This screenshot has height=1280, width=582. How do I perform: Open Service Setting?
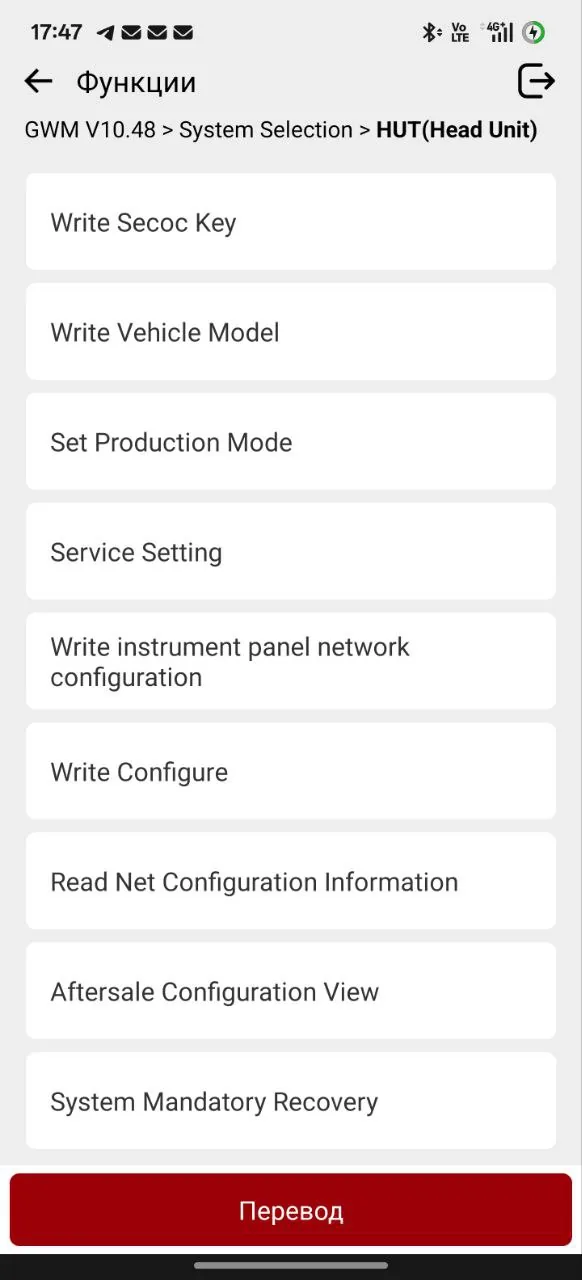[x=291, y=552]
